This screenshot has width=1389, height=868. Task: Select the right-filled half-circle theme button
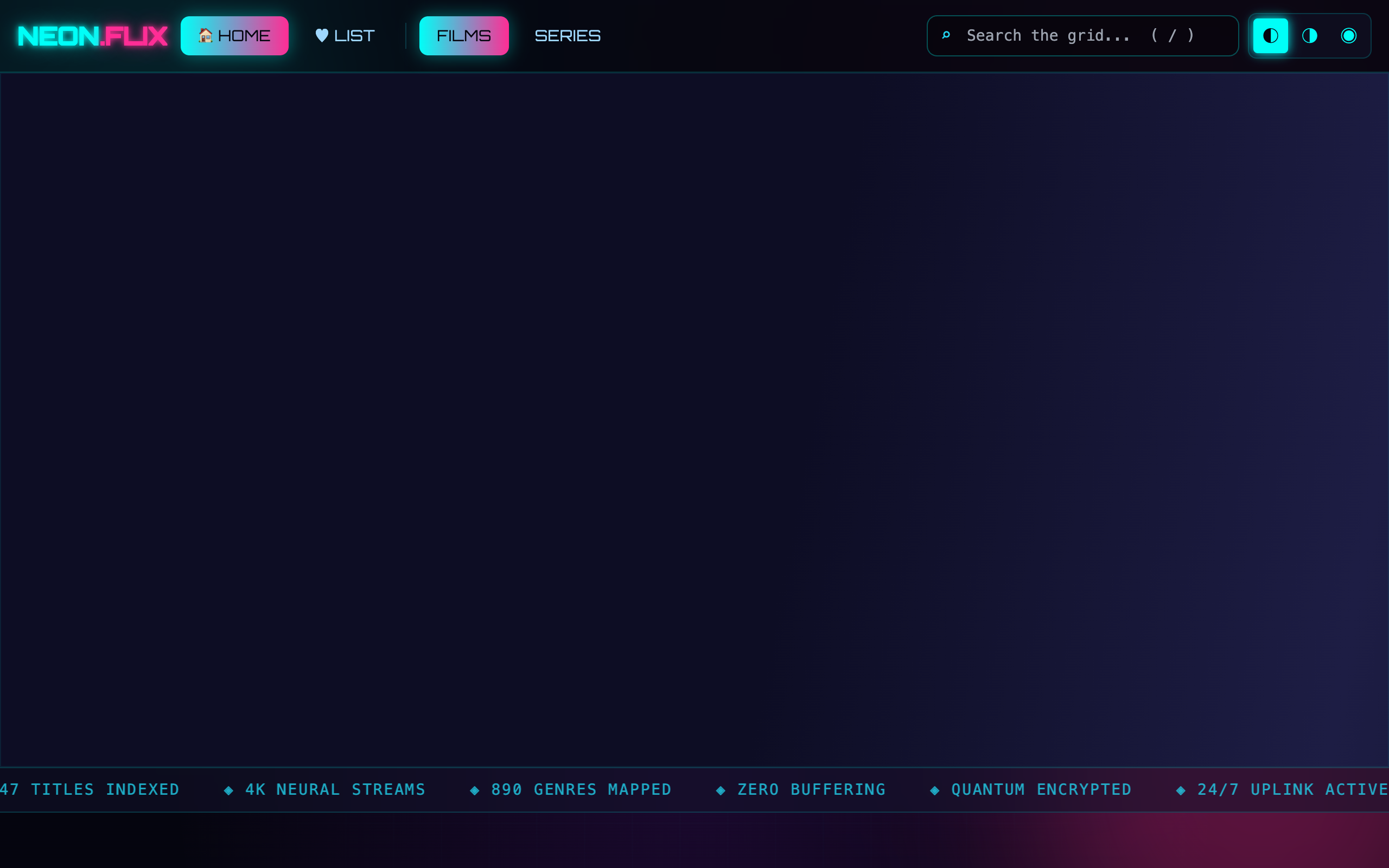(1309, 36)
